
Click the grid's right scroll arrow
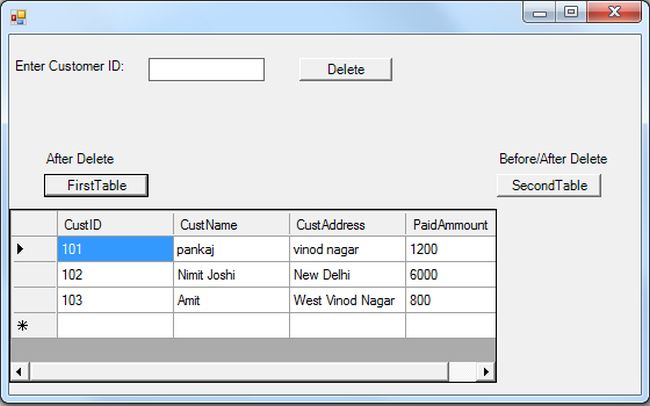[x=486, y=371]
